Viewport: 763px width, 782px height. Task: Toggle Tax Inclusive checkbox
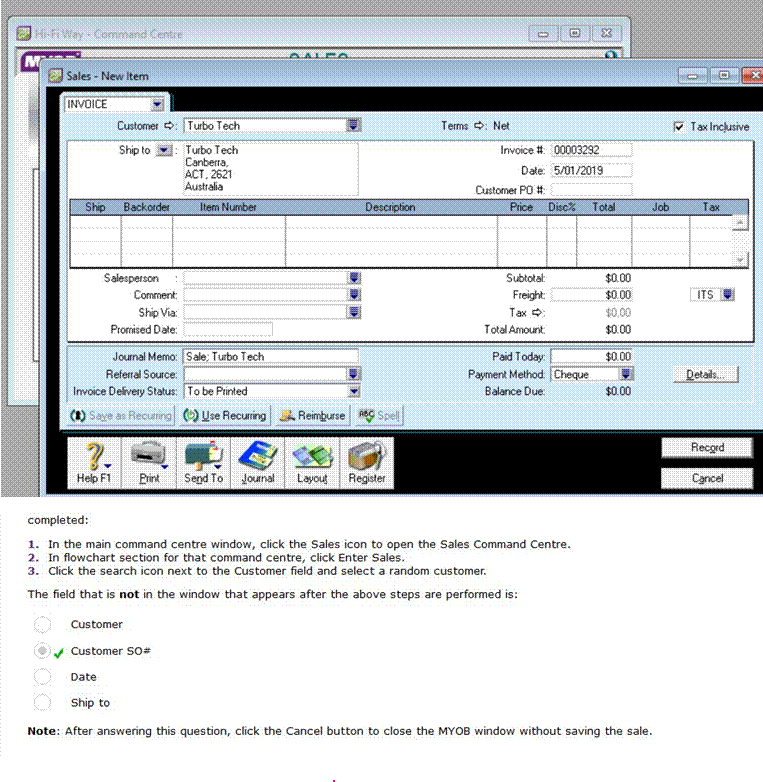tap(679, 127)
